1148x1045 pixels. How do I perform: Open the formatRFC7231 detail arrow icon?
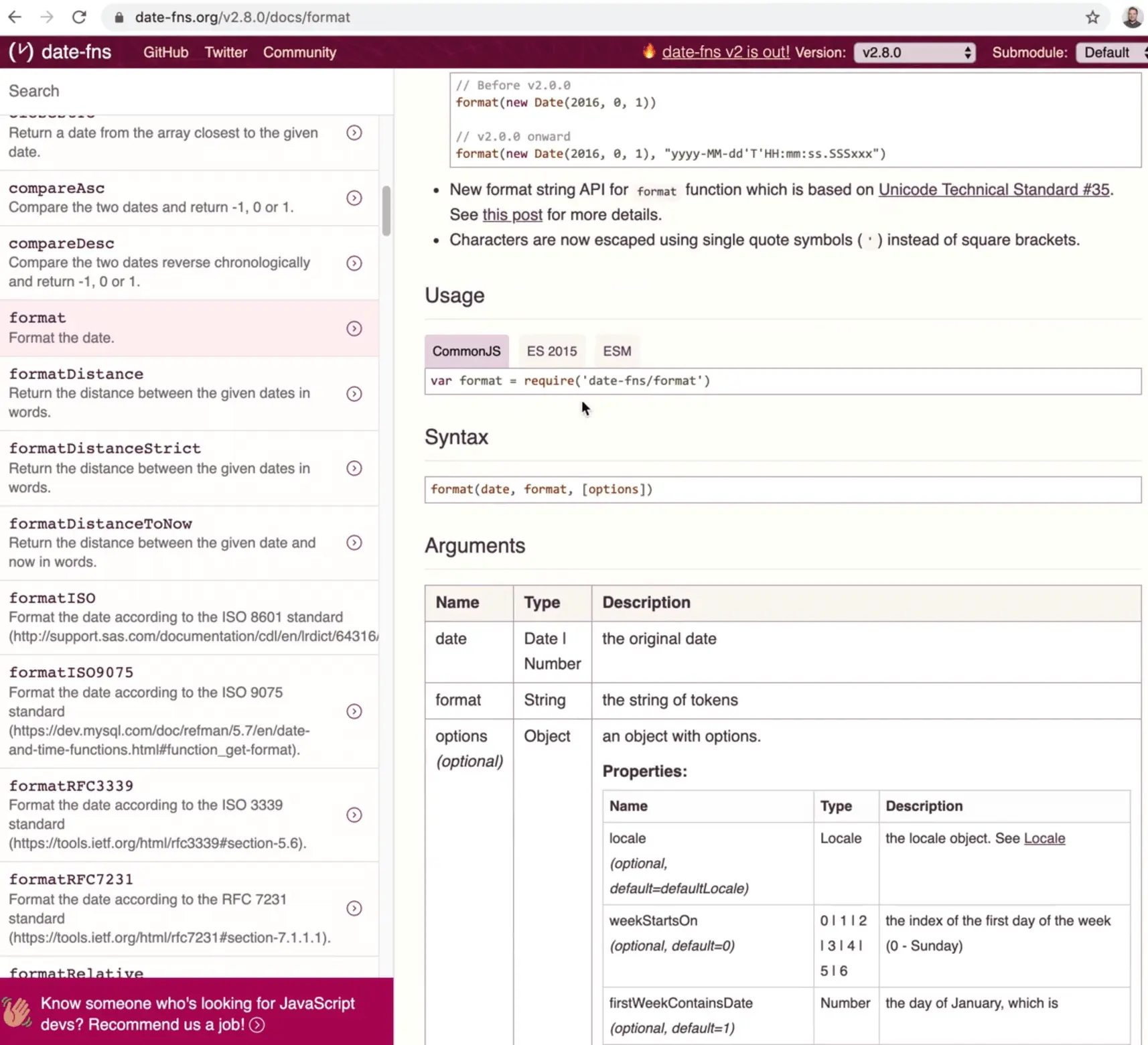pos(354,908)
